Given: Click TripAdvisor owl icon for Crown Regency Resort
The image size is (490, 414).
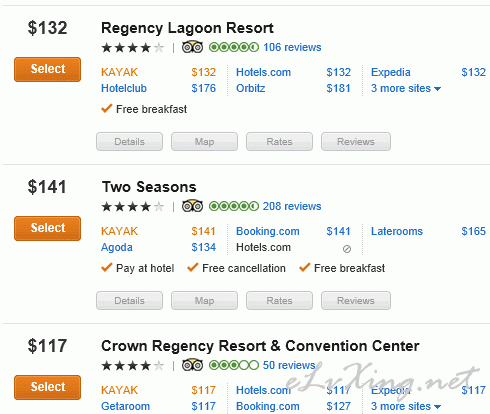Looking at the screenshot, I should [x=192, y=365].
